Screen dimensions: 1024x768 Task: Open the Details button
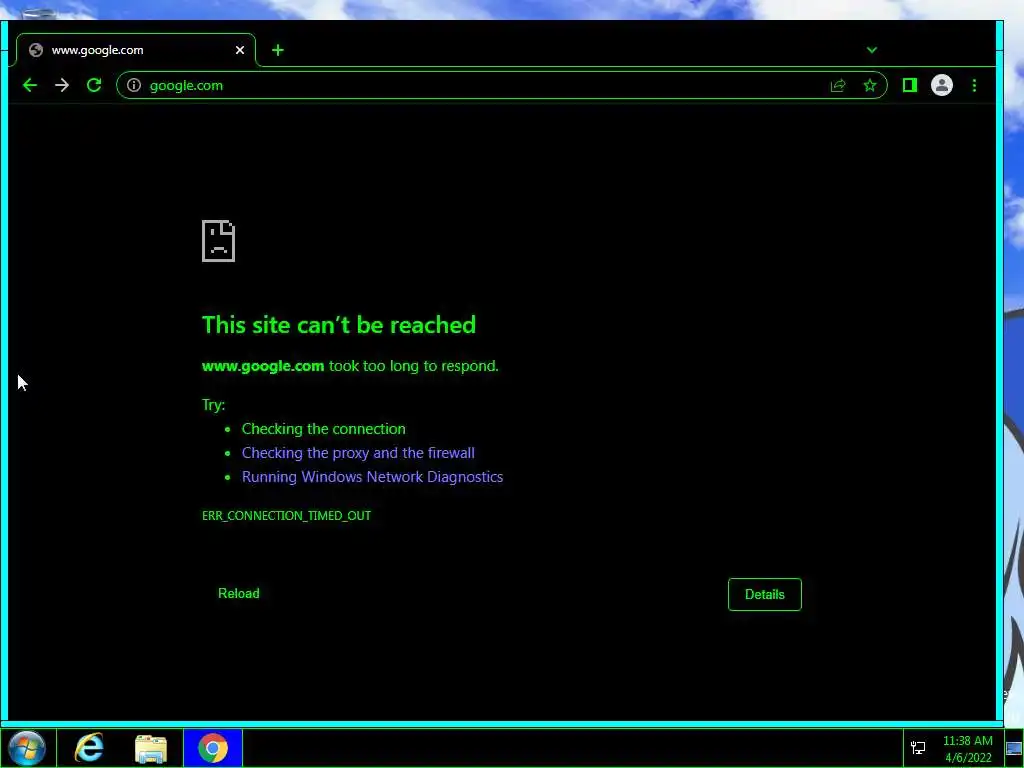click(x=765, y=594)
